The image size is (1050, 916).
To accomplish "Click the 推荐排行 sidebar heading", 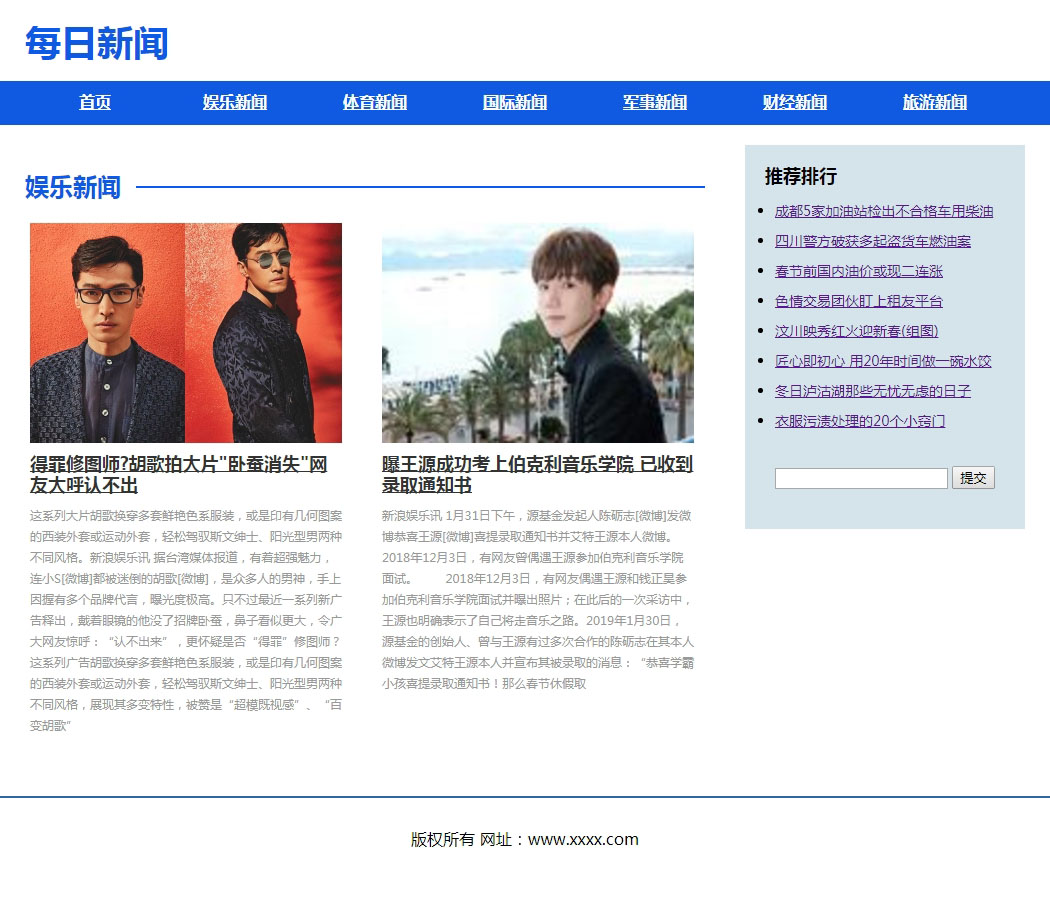I will coord(801,177).
